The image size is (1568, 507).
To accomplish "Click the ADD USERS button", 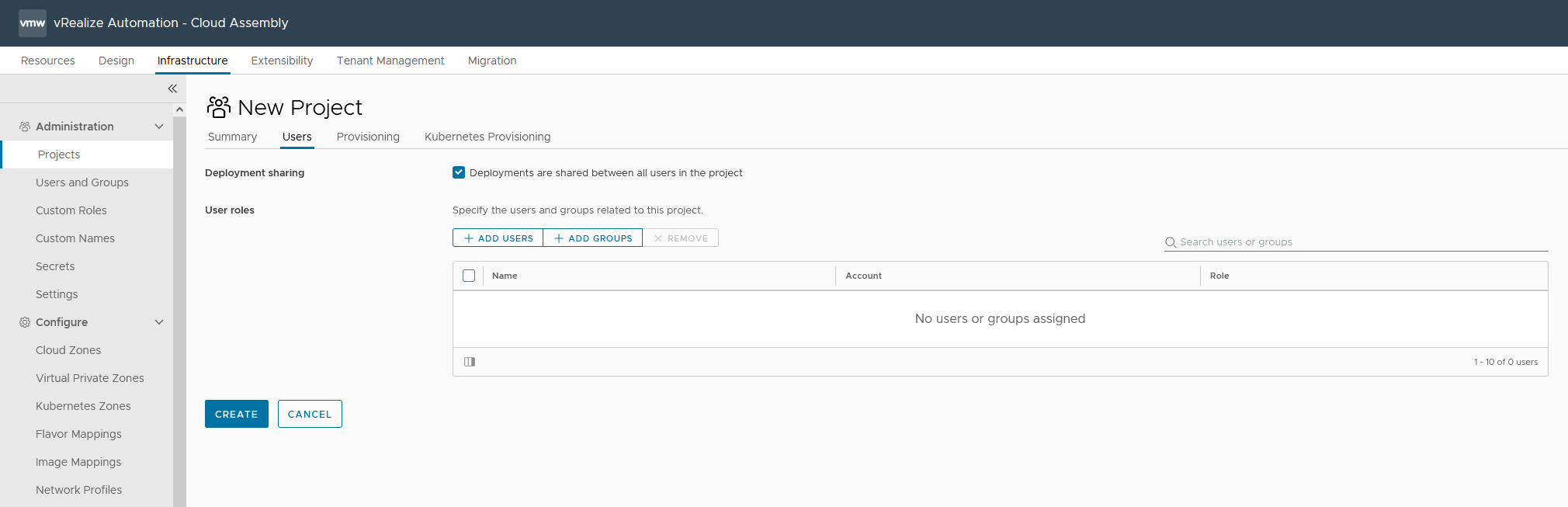I will point(498,238).
